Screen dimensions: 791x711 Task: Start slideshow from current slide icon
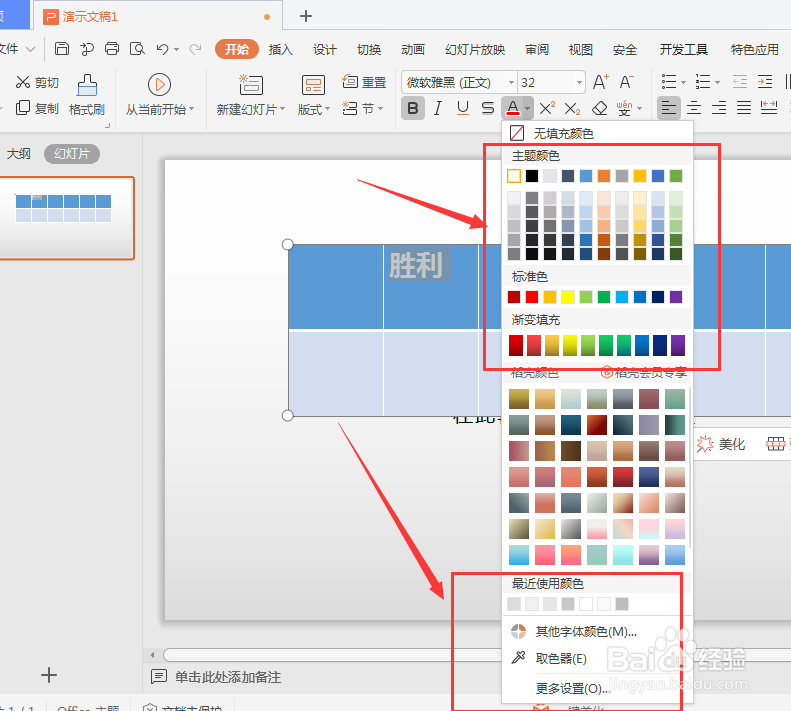coord(159,85)
